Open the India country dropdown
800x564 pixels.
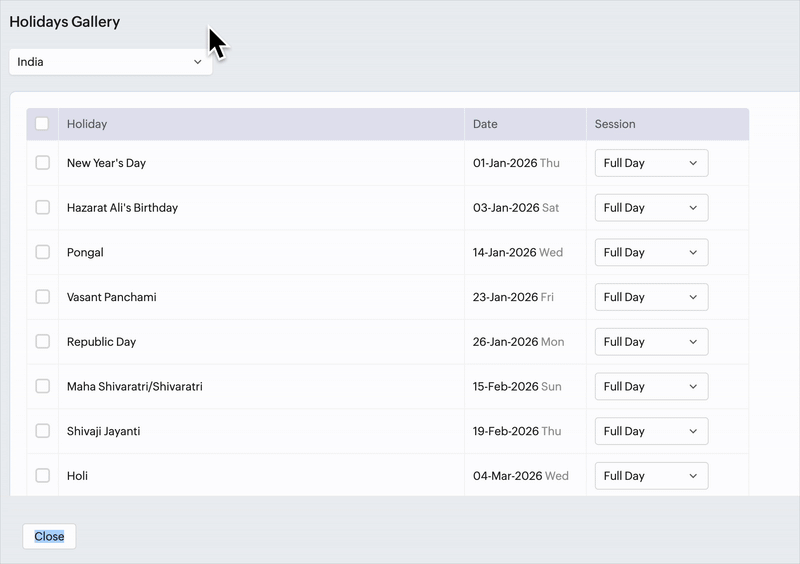[x=111, y=62]
